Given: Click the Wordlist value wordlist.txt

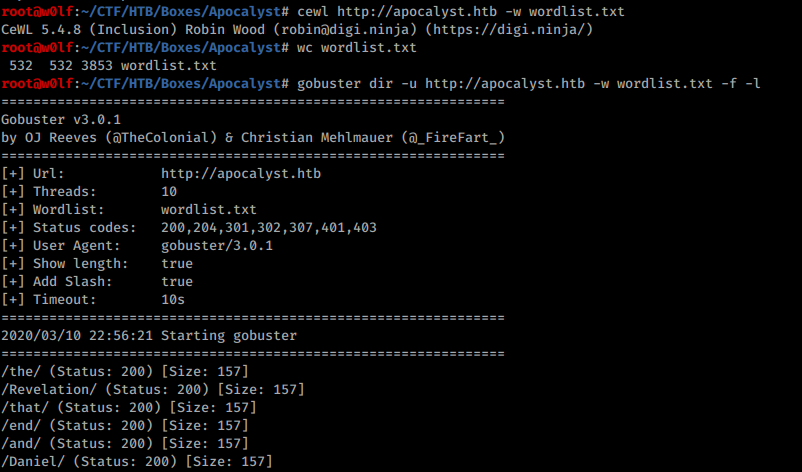Looking at the screenshot, I should coord(209,209).
